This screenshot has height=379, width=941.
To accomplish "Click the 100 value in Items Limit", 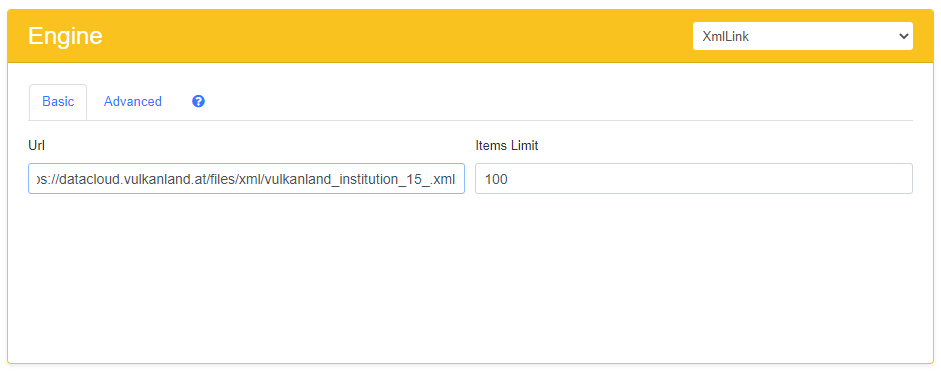I will (x=496, y=179).
